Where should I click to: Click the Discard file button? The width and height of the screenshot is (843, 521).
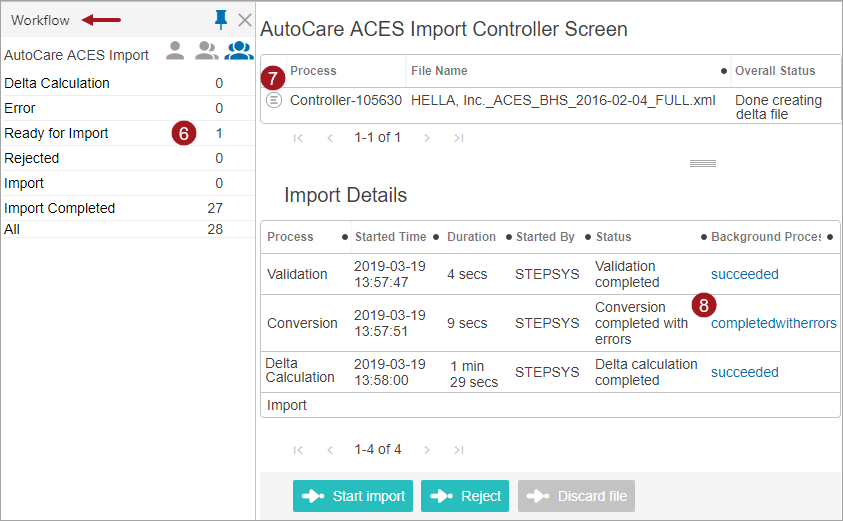point(576,496)
